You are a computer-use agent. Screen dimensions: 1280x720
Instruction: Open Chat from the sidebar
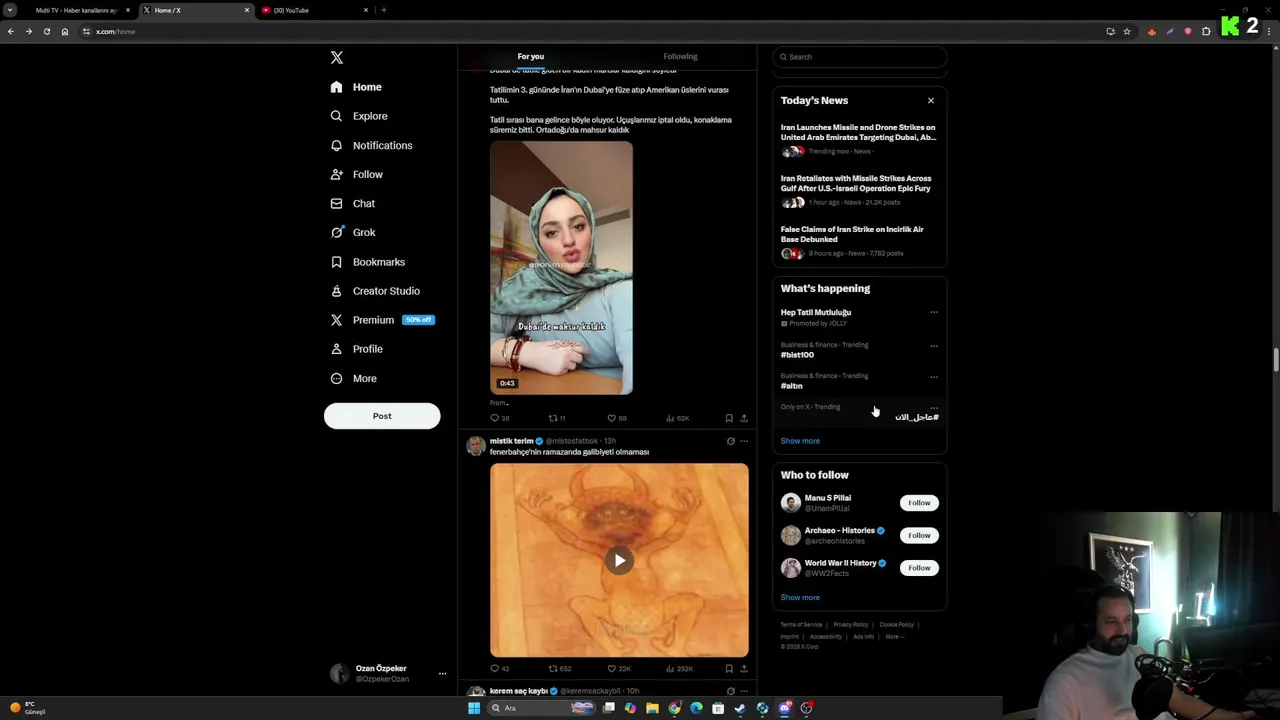353,203
